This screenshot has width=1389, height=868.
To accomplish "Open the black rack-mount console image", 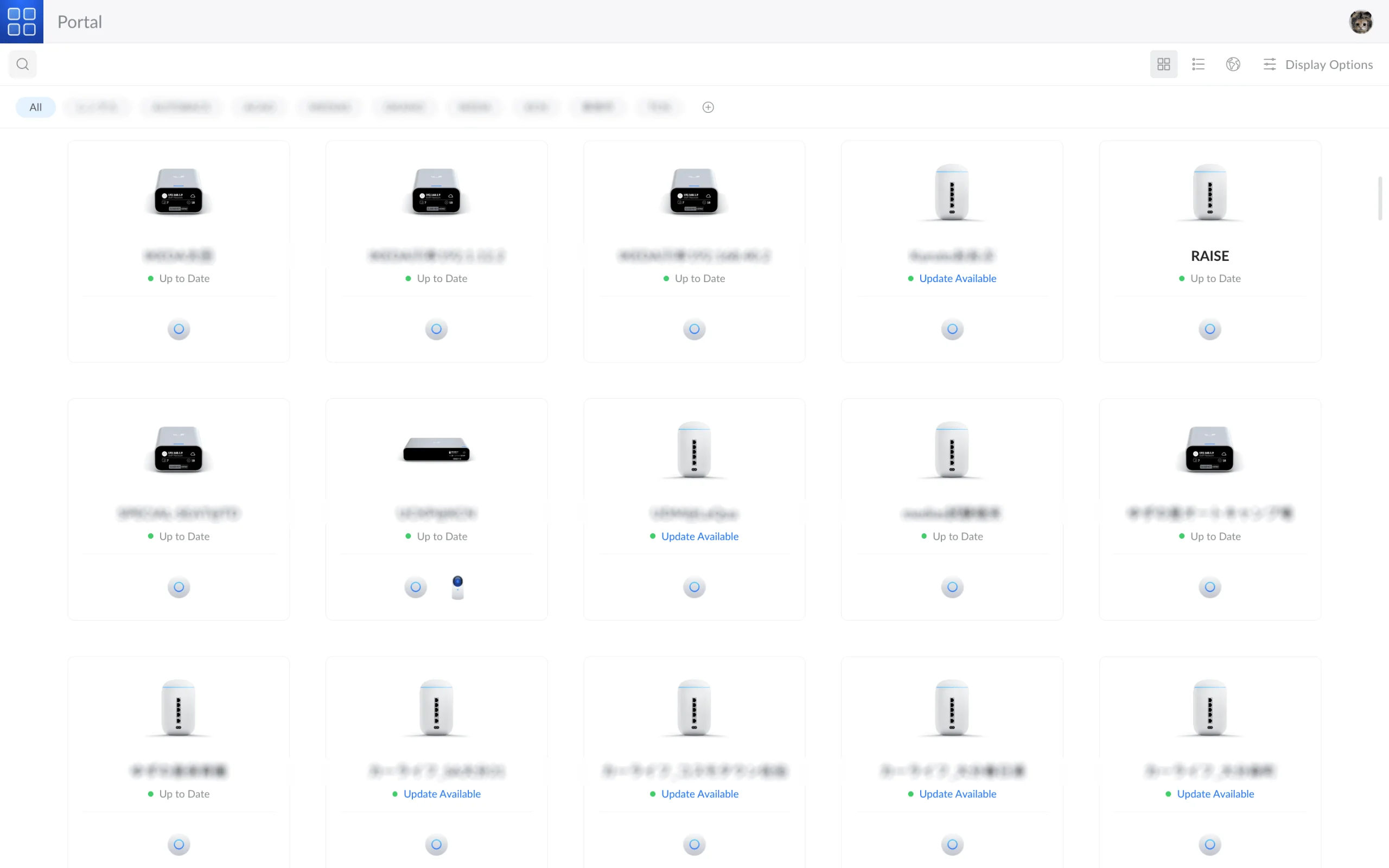I will [x=436, y=450].
